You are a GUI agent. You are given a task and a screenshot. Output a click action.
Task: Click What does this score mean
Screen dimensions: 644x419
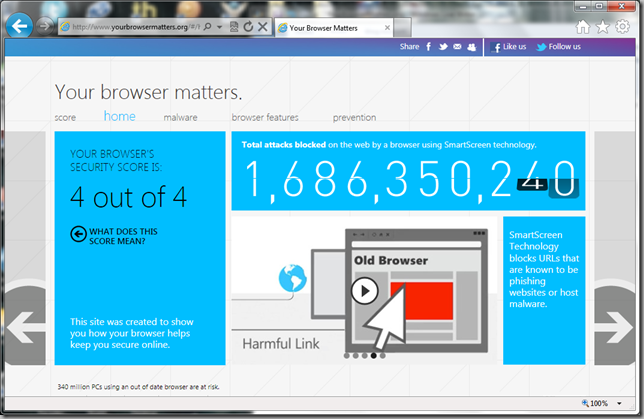pyautogui.click(x=123, y=236)
